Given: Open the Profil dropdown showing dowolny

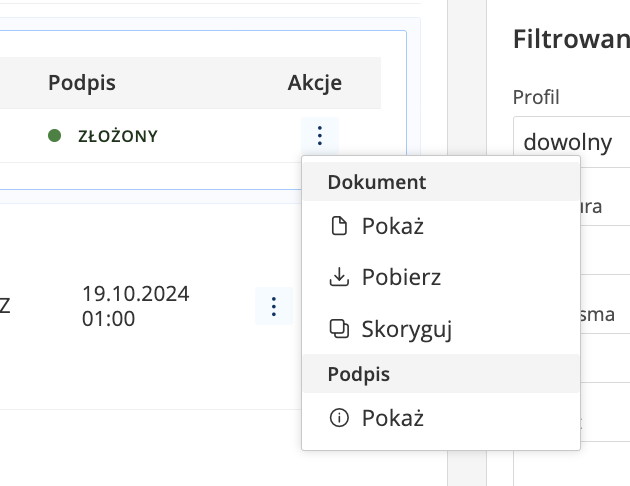Looking at the screenshot, I should pyautogui.click(x=571, y=142).
